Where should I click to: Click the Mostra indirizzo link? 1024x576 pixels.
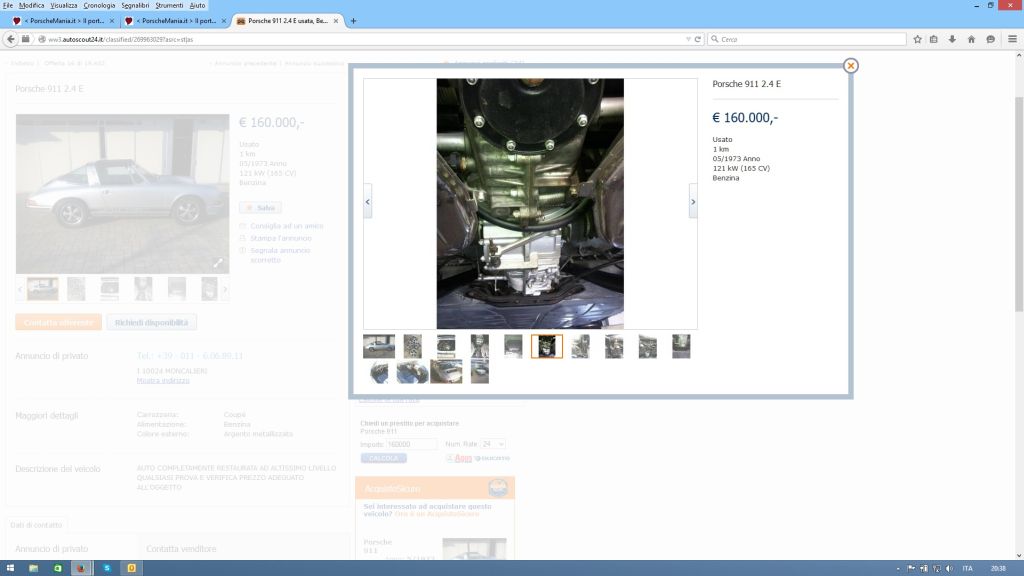[163, 381]
